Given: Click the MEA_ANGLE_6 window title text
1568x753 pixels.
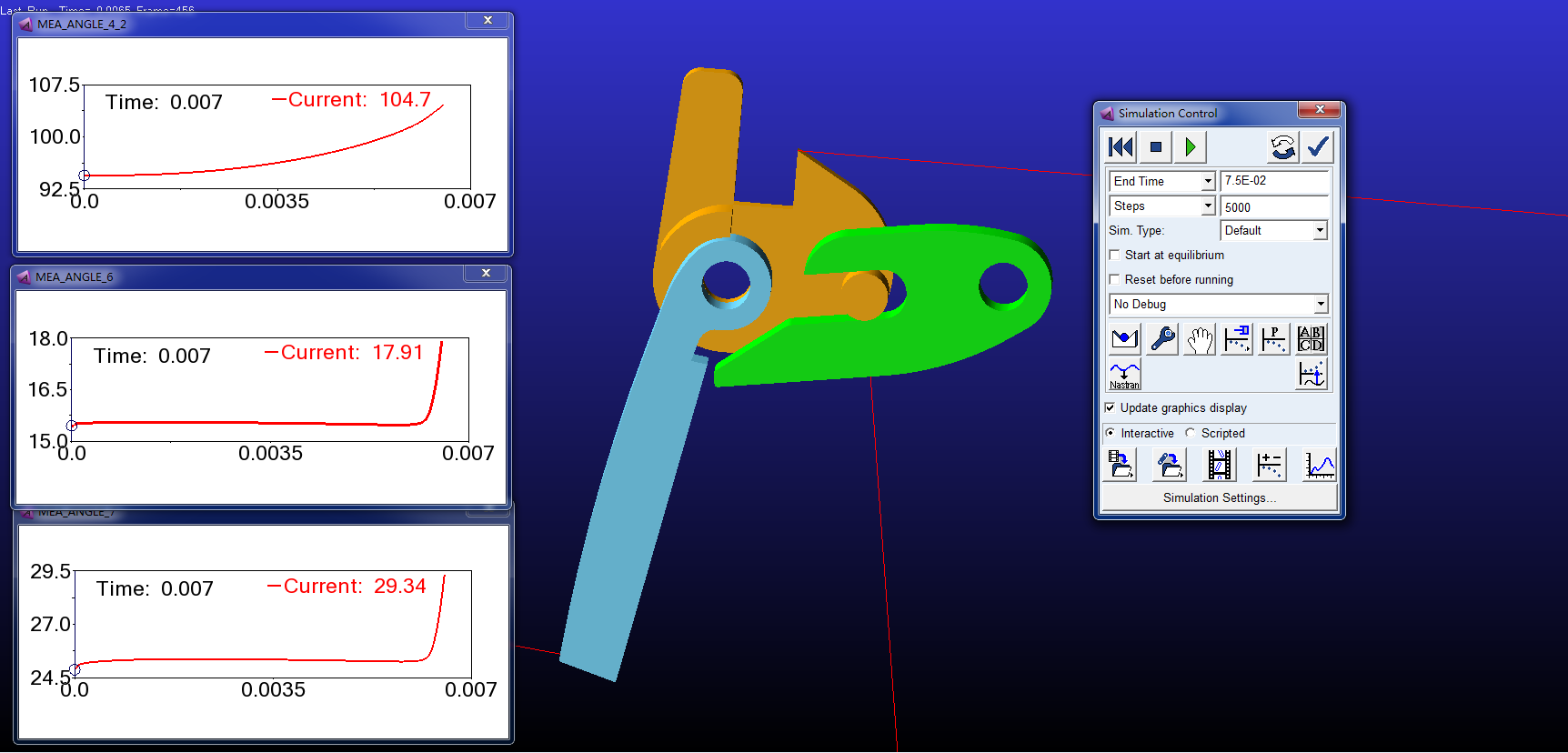Looking at the screenshot, I should click(x=75, y=277).
